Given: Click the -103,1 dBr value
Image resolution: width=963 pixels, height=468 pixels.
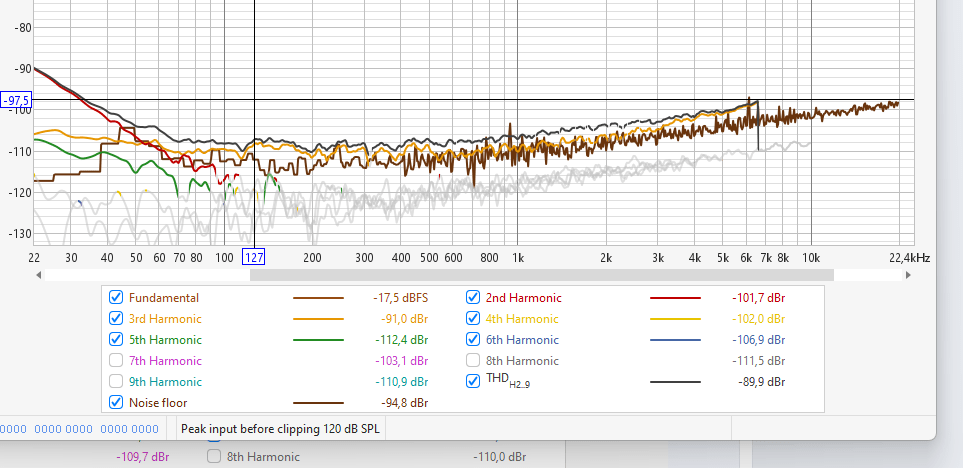Looking at the screenshot, I should pos(402,361).
